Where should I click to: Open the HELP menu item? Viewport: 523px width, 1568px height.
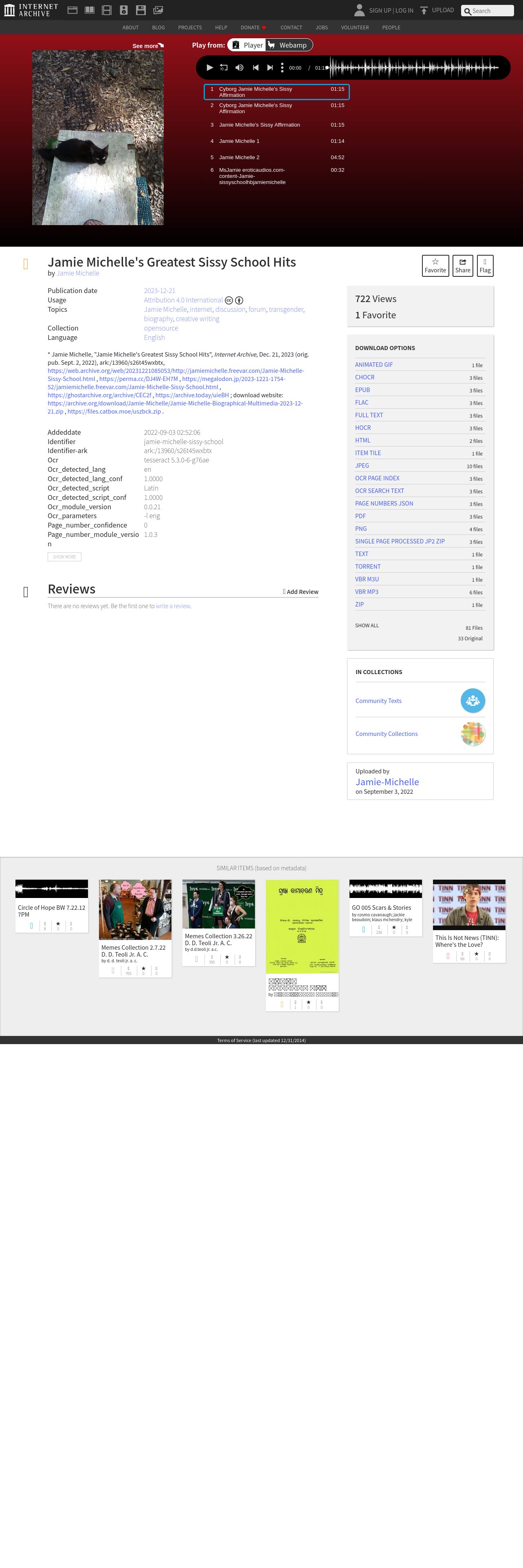pos(221,27)
